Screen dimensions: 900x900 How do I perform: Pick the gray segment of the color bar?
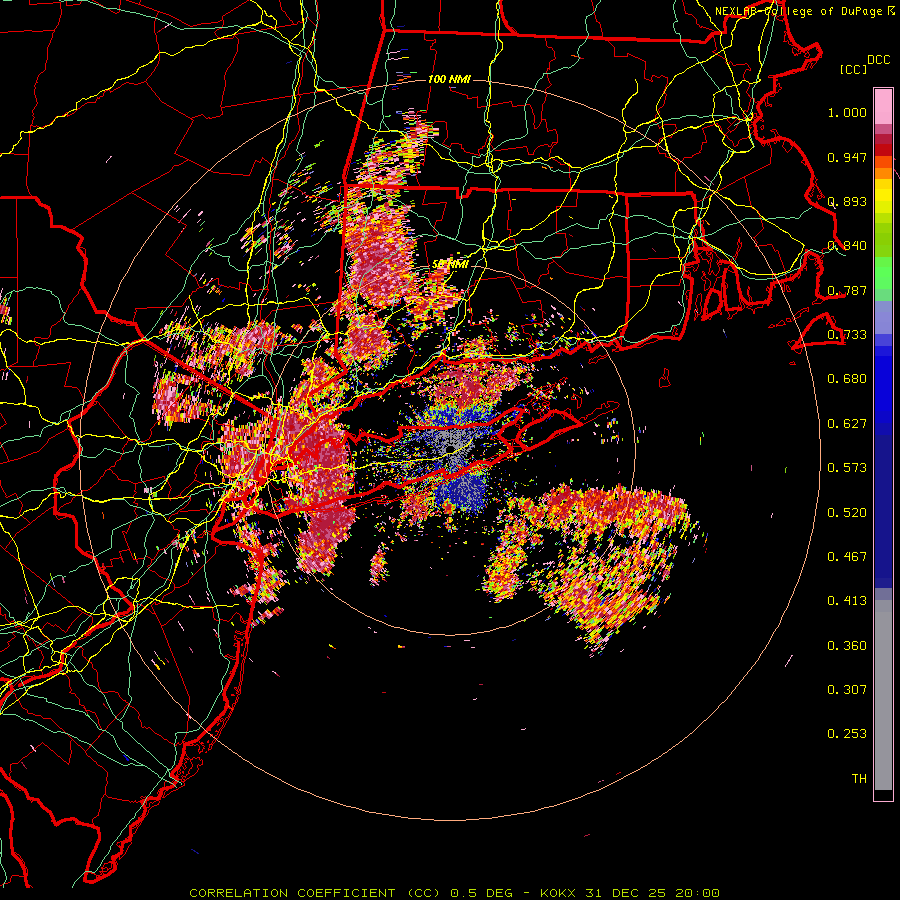(883, 695)
